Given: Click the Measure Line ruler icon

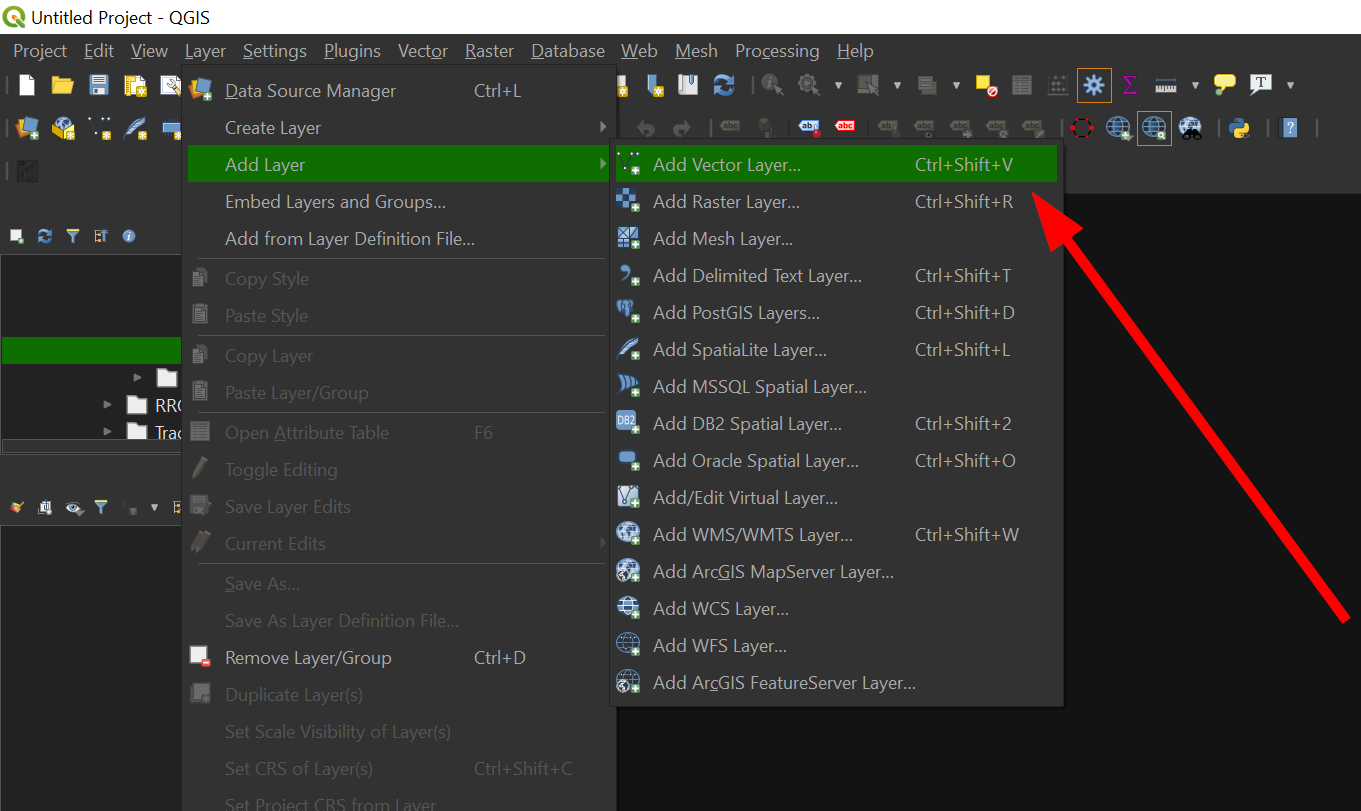Looking at the screenshot, I should click(x=1165, y=85).
